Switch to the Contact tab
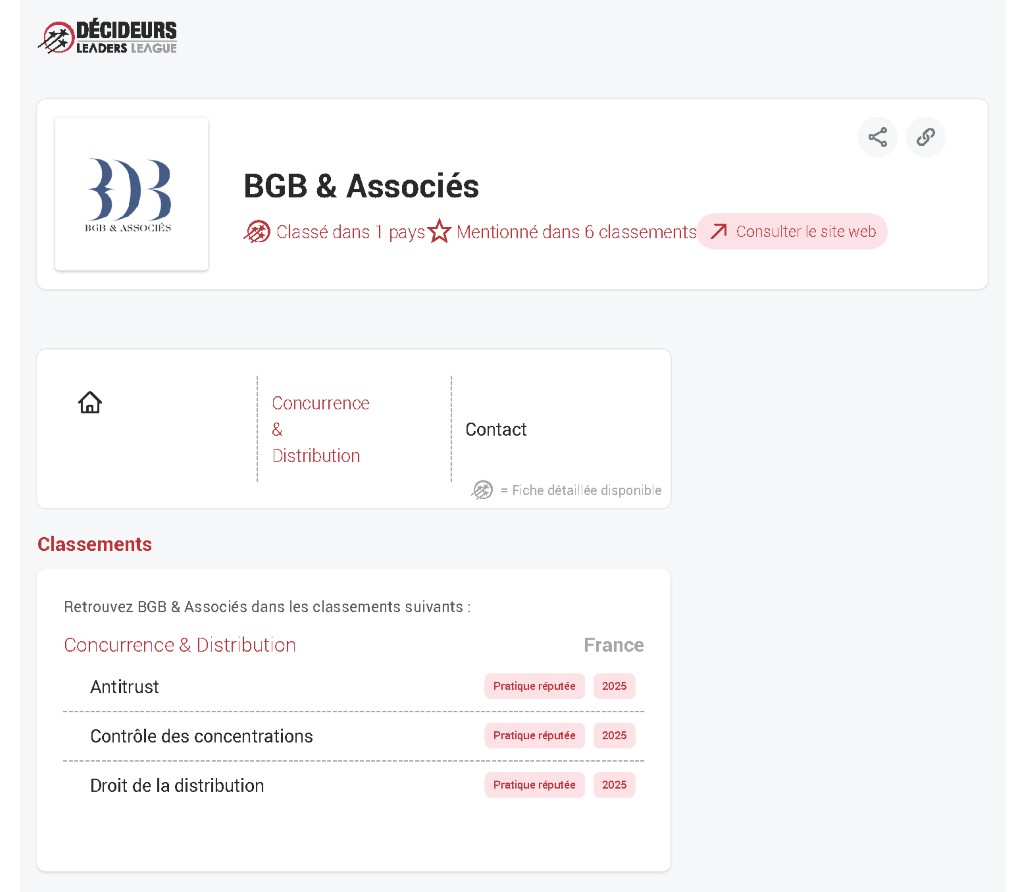Image resolution: width=1024 pixels, height=892 pixels. [496, 429]
